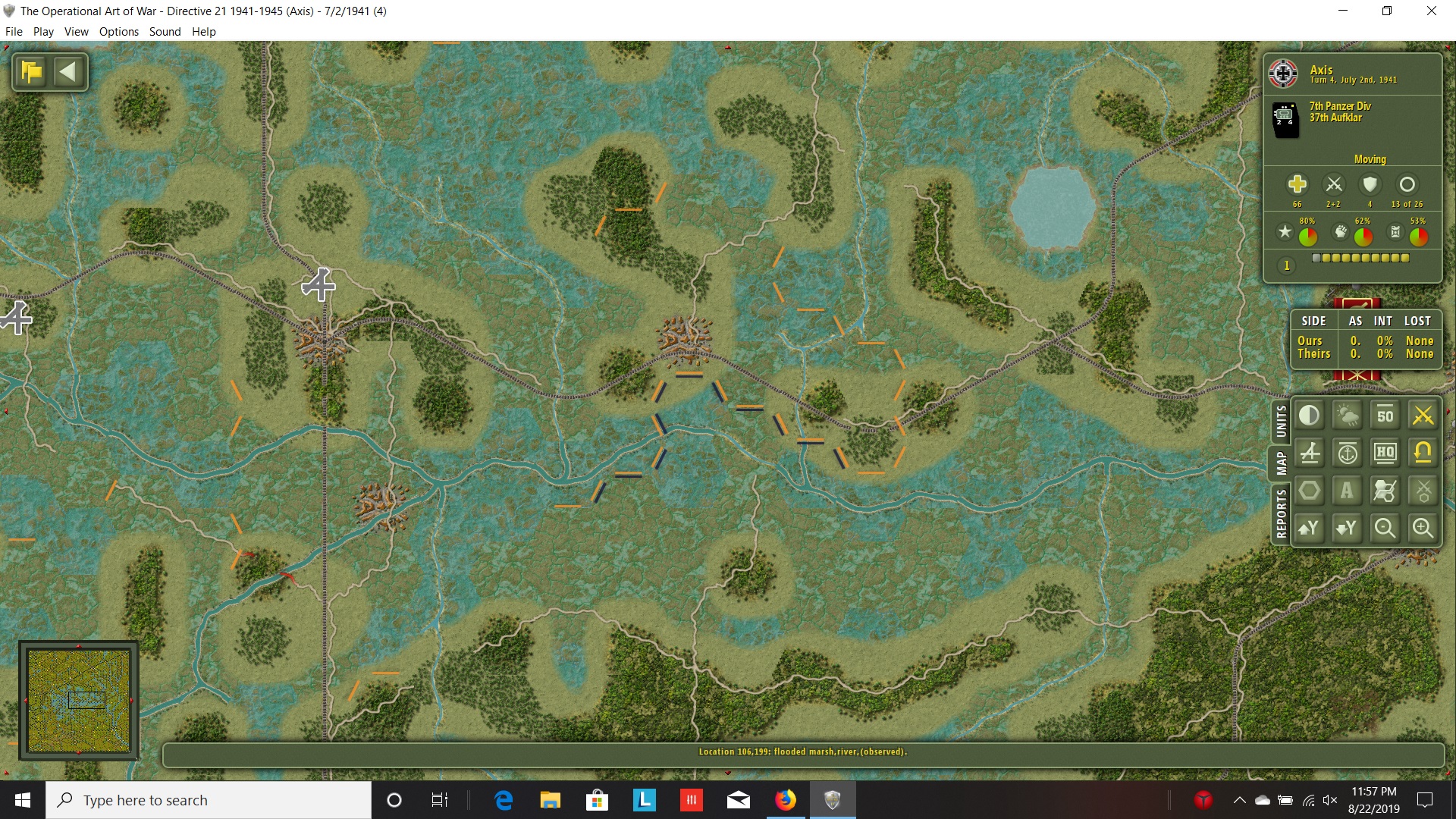Open the REPORTS tab

(x=1281, y=513)
